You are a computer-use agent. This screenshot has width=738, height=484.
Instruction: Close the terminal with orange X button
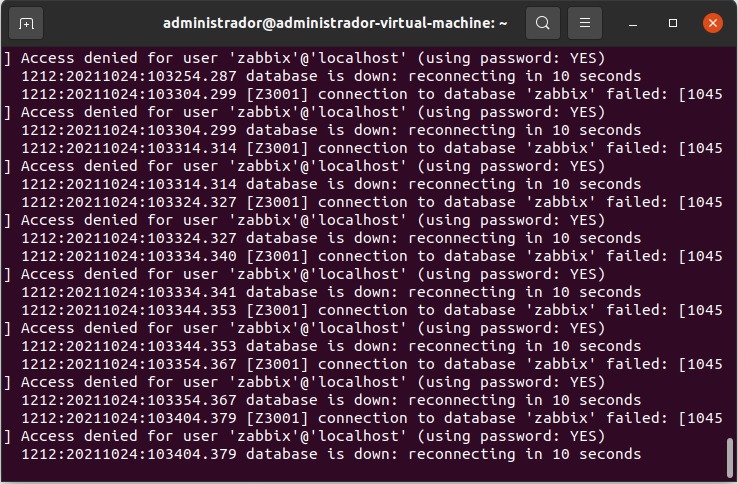point(713,23)
